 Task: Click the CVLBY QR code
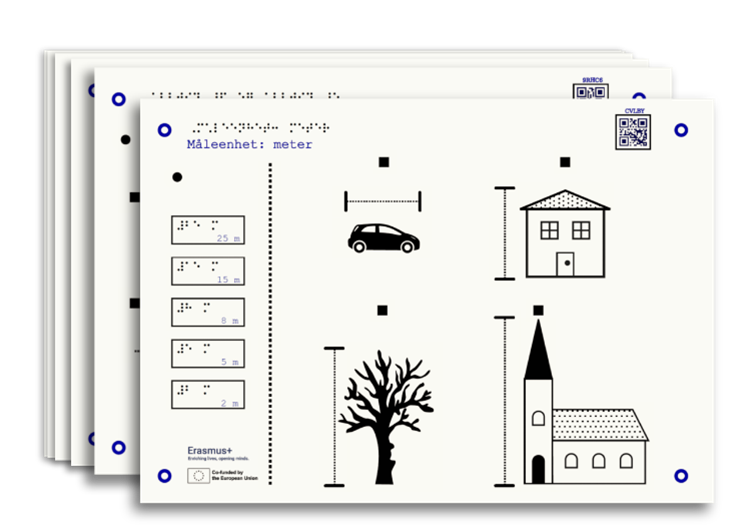(633, 132)
